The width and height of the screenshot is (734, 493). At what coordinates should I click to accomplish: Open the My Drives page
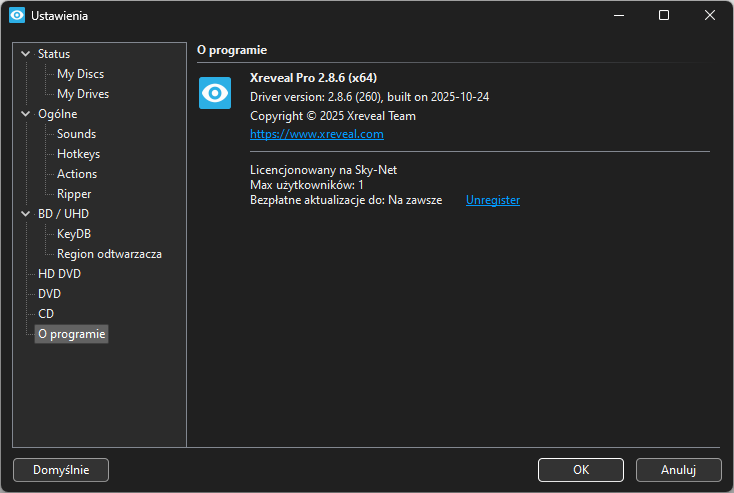point(83,94)
